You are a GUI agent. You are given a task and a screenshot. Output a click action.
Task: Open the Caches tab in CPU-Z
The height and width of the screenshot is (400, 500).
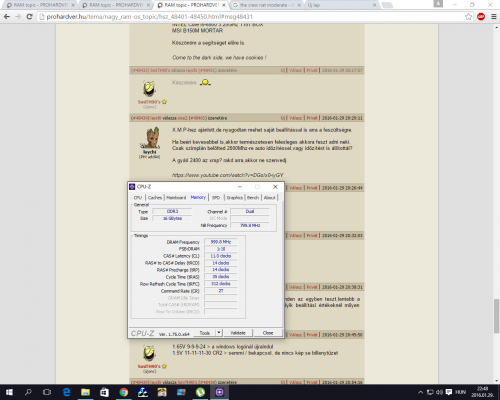(155, 198)
